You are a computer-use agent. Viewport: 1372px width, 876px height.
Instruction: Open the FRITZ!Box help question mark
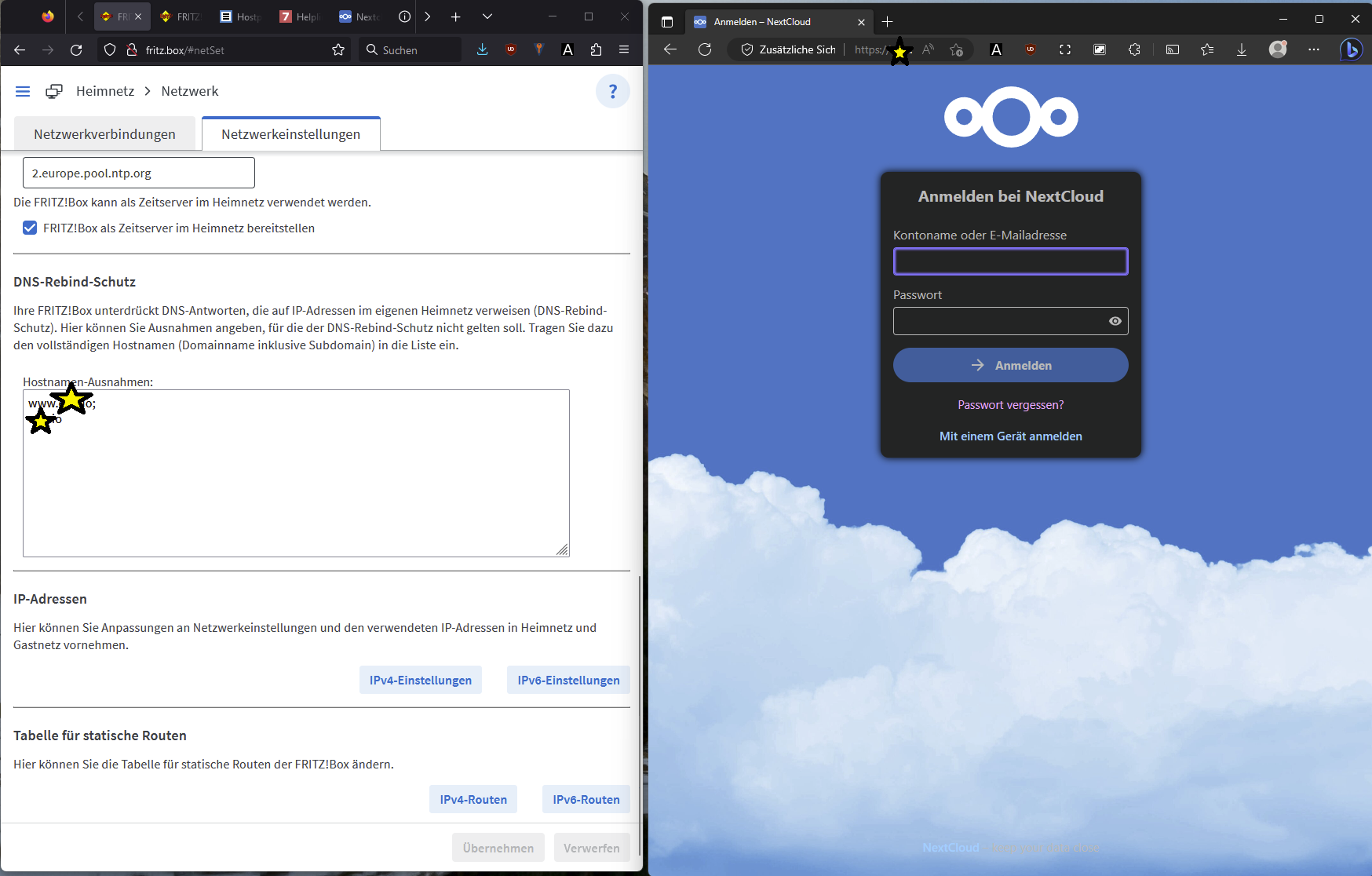tap(613, 91)
